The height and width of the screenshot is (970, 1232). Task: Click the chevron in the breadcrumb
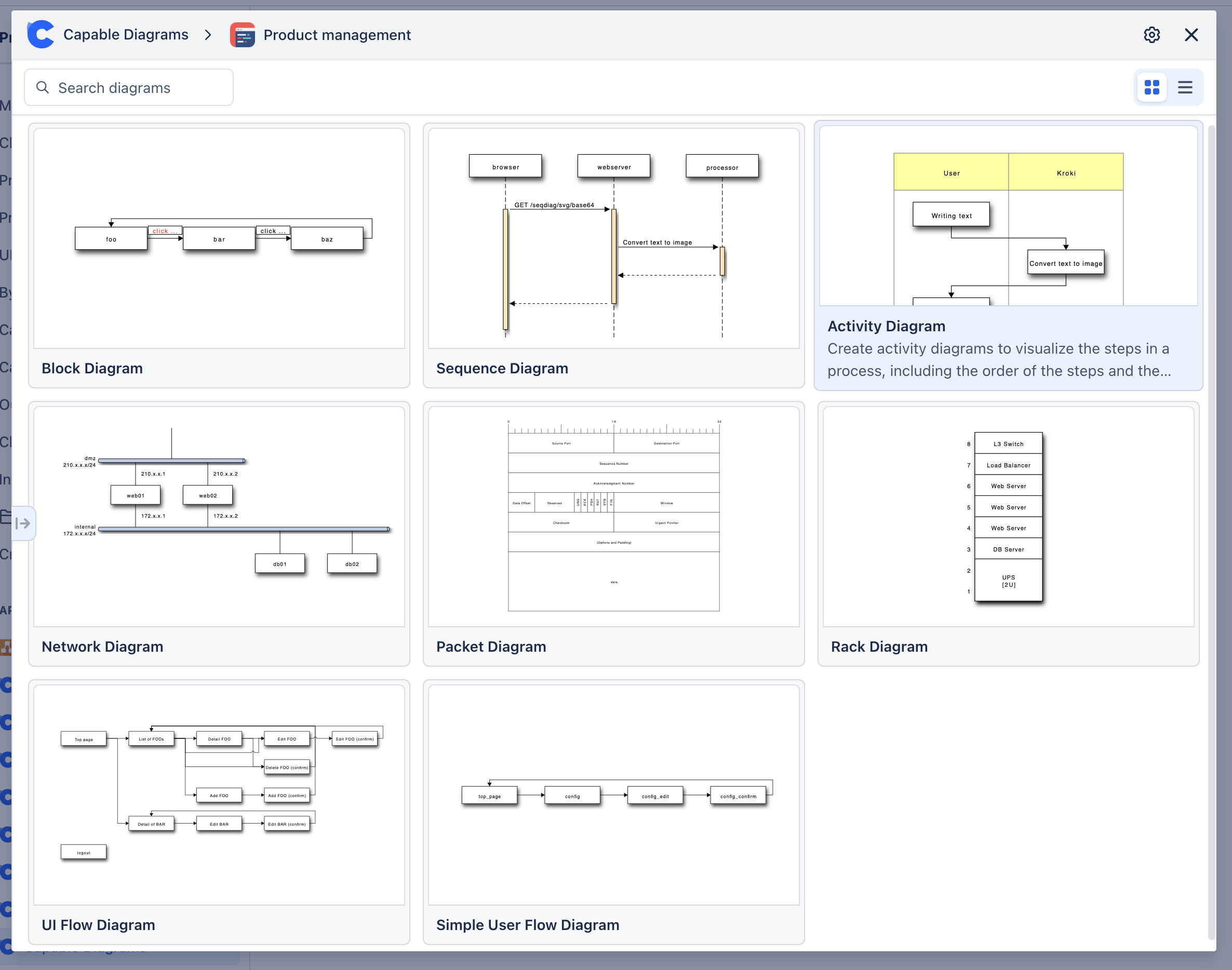click(x=208, y=35)
